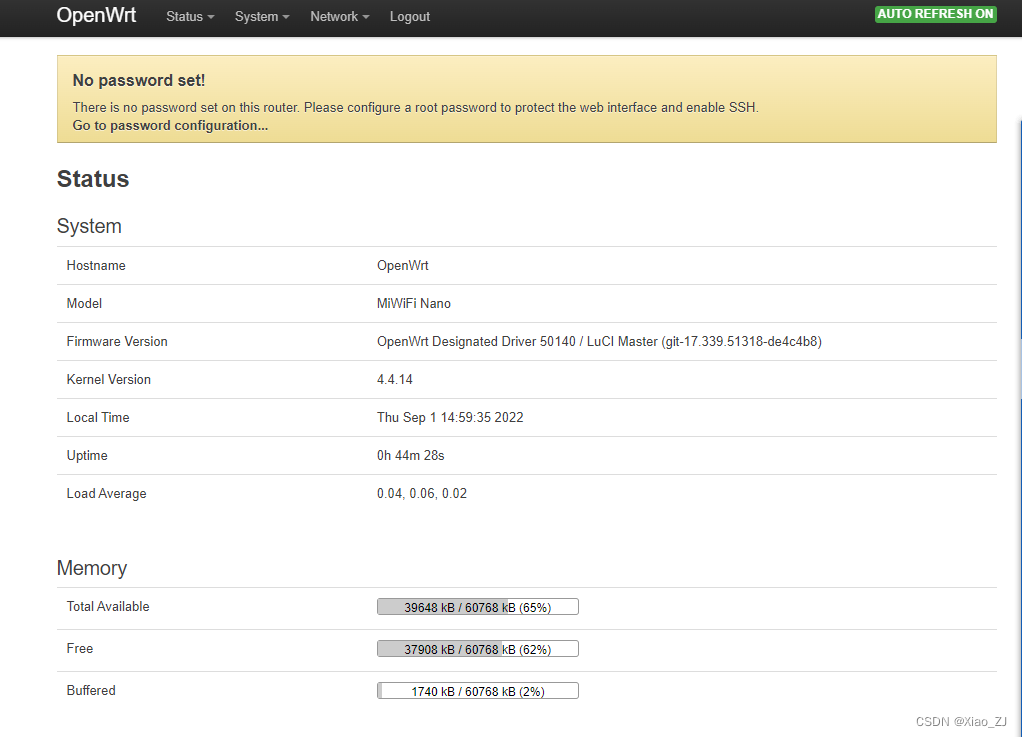Image resolution: width=1022 pixels, height=737 pixels.
Task: Click the Load Average row label
Action: coord(106,493)
